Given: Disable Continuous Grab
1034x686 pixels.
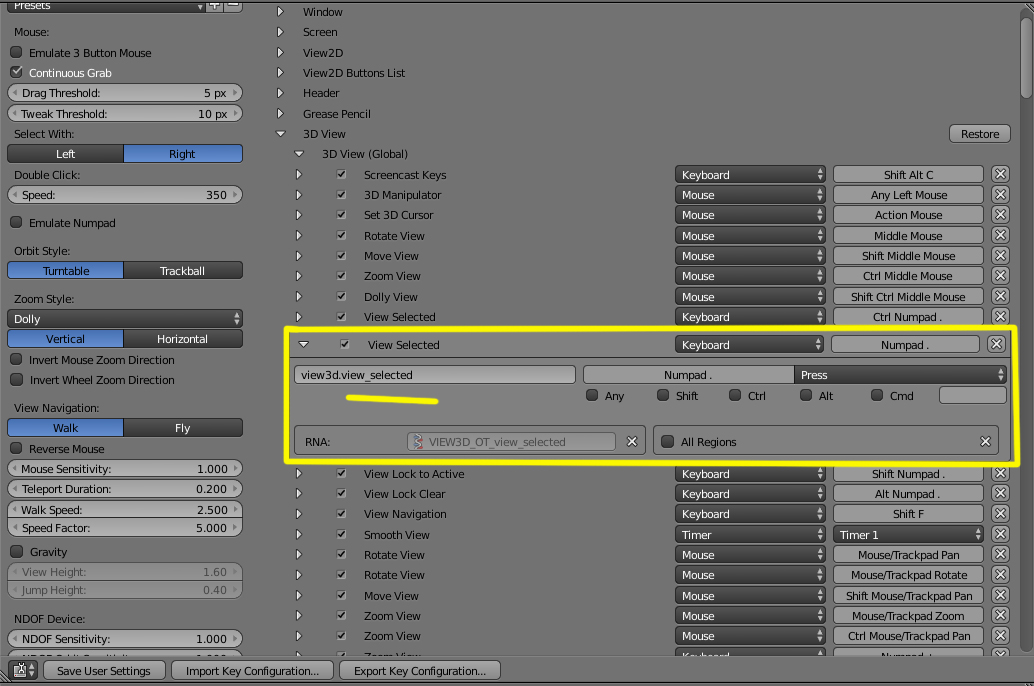Looking at the screenshot, I should (16, 72).
